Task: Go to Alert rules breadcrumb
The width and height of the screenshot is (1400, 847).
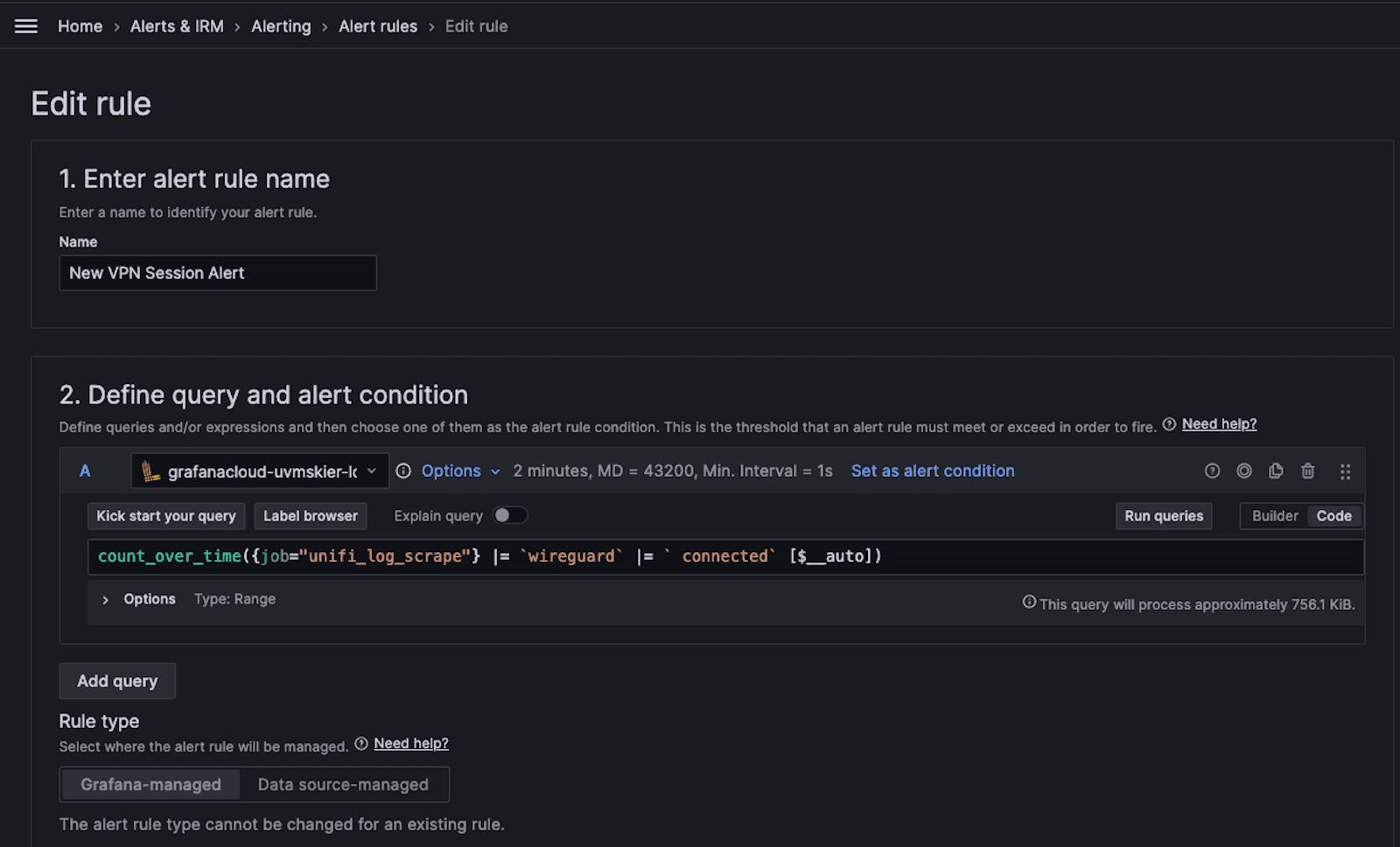Action: [378, 26]
